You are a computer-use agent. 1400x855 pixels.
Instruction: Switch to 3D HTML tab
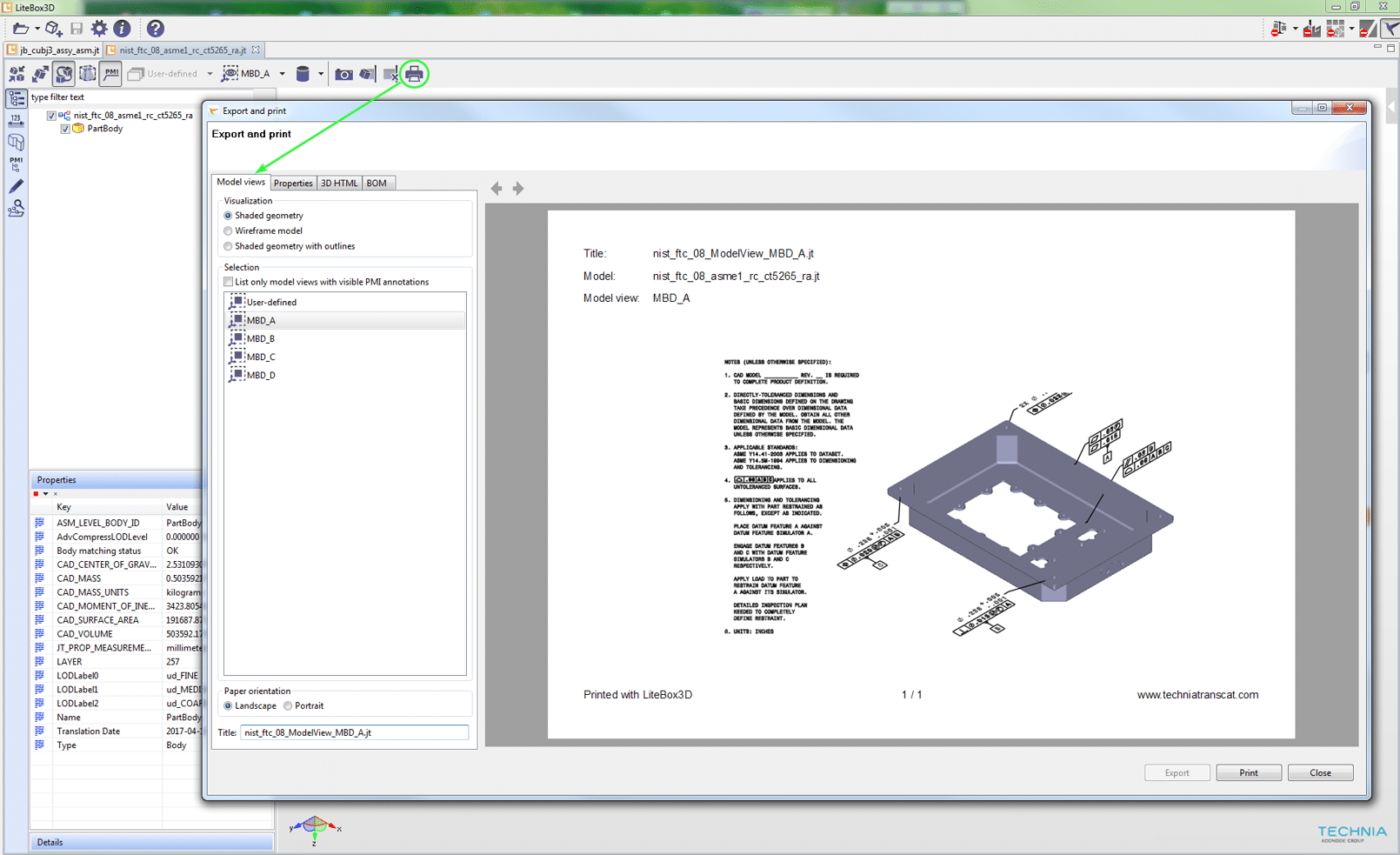click(x=339, y=183)
